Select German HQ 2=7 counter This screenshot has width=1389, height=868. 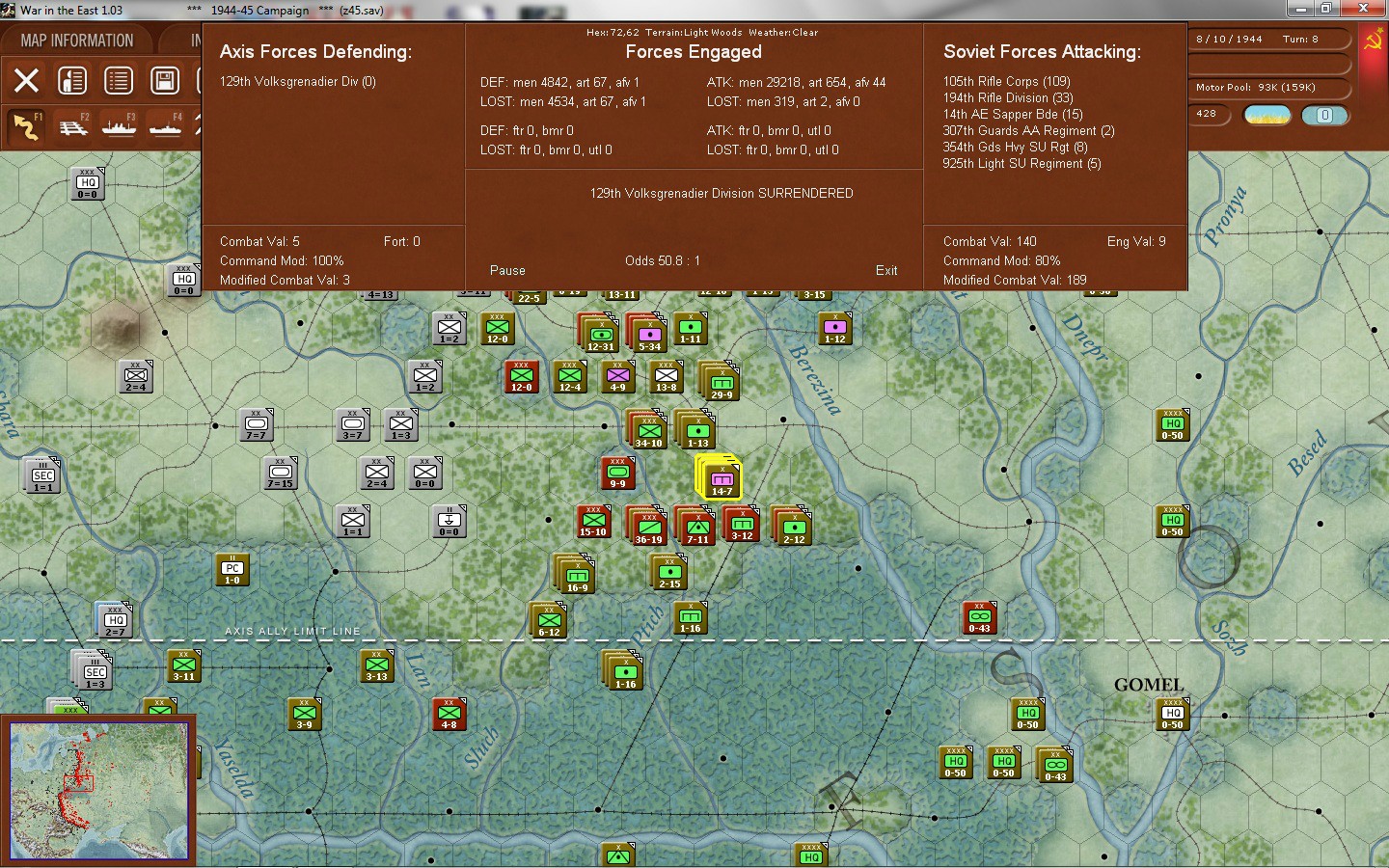coord(115,621)
